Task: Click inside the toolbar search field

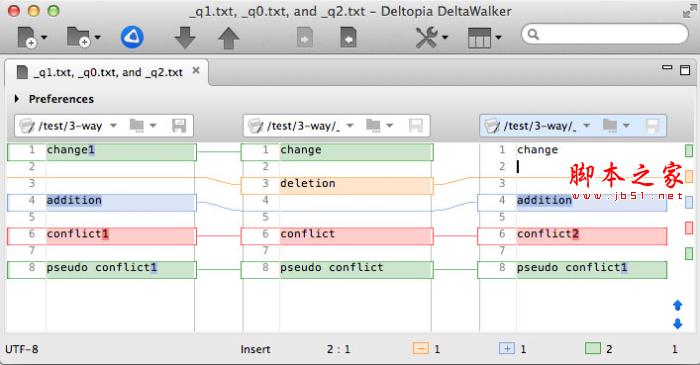Action: [605, 34]
